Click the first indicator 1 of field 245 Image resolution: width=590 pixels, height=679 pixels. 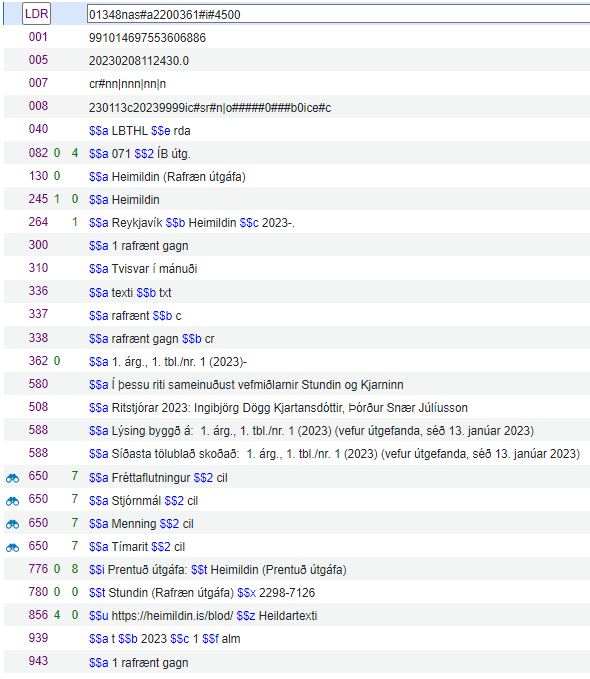click(57, 199)
